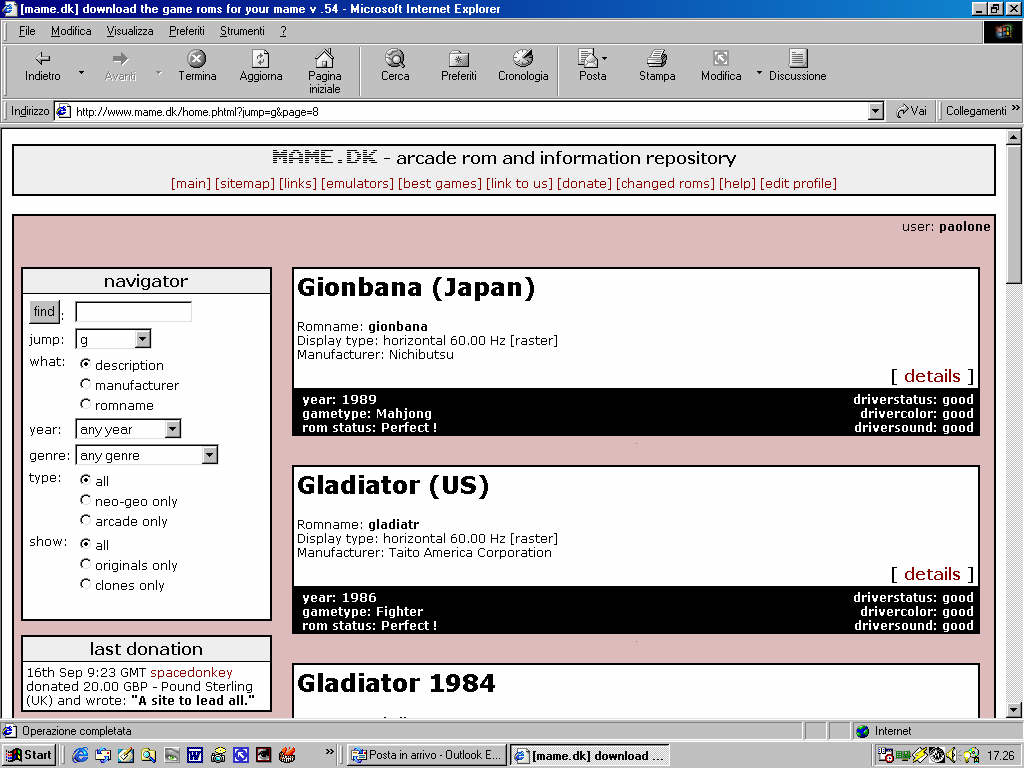Viewport: 1024px width, 768px height.
Task: Open details for Gladiator (US)
Action: click(932, 573)
